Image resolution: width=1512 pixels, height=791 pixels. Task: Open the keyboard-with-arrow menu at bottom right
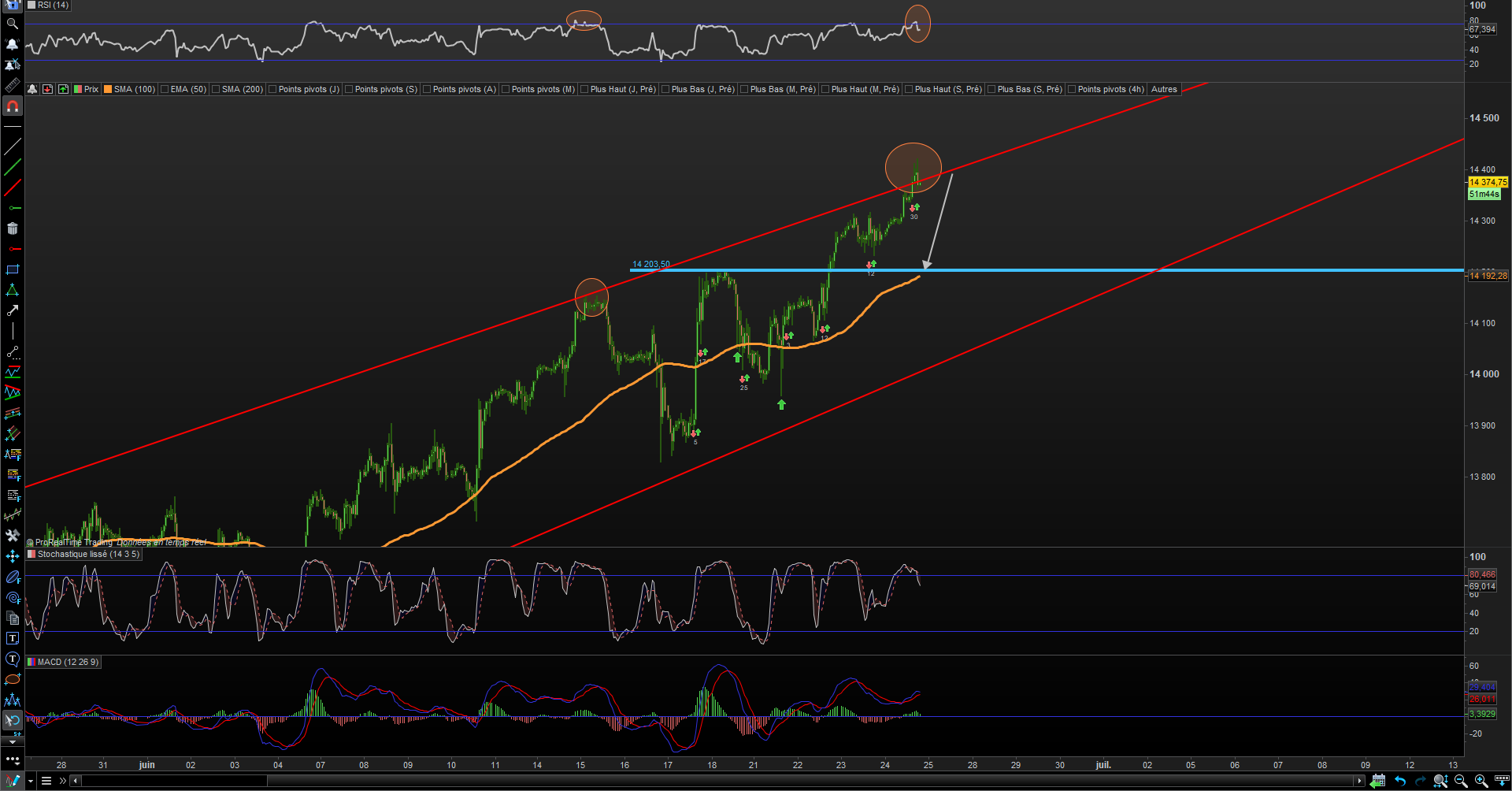point(1502,781)
